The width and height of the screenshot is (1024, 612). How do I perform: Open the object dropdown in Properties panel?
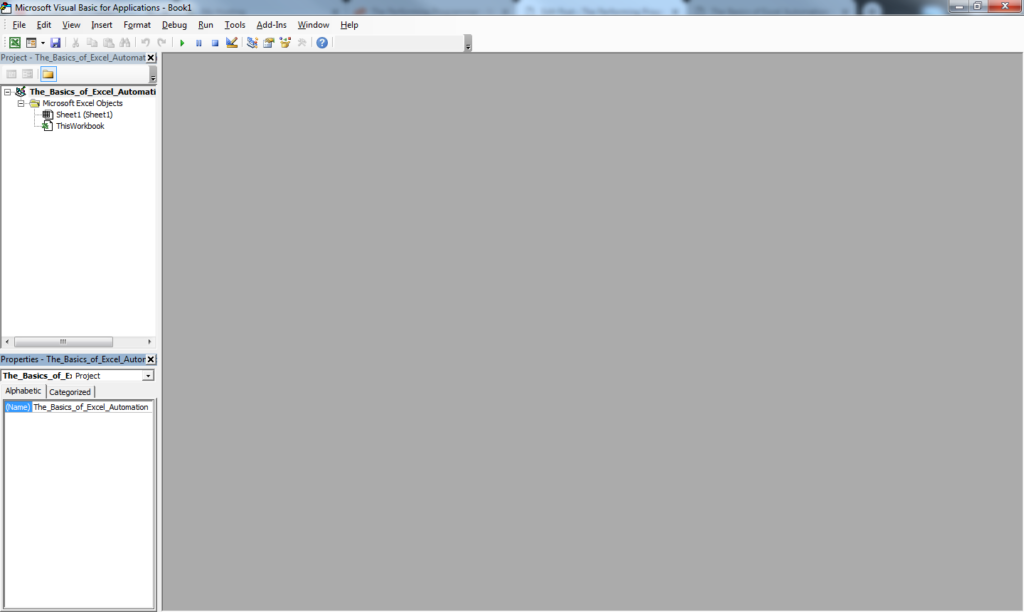tap(148, 376)
